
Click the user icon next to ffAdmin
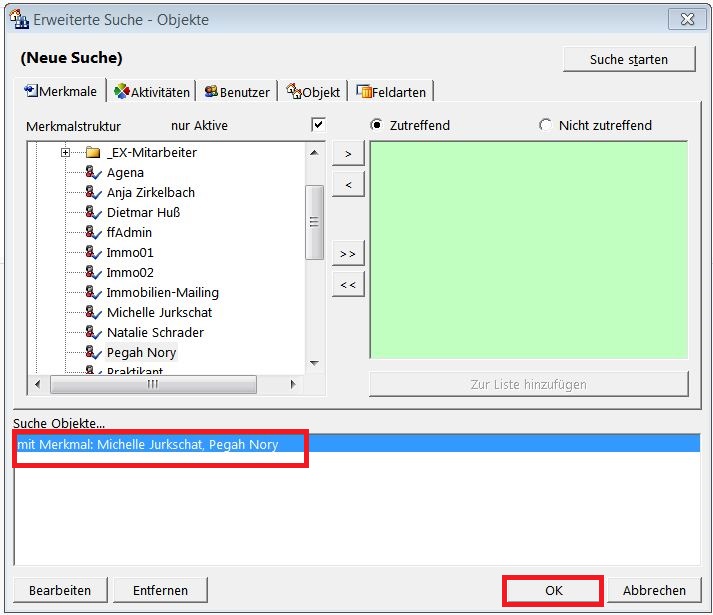94,233
